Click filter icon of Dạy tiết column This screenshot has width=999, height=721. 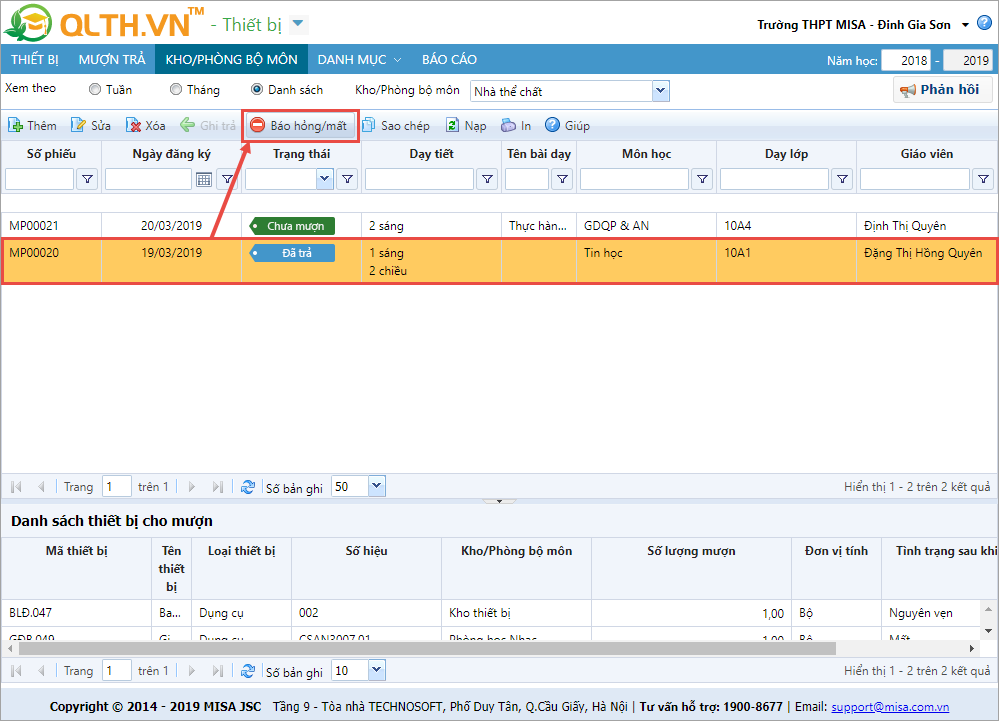point(487,179)
